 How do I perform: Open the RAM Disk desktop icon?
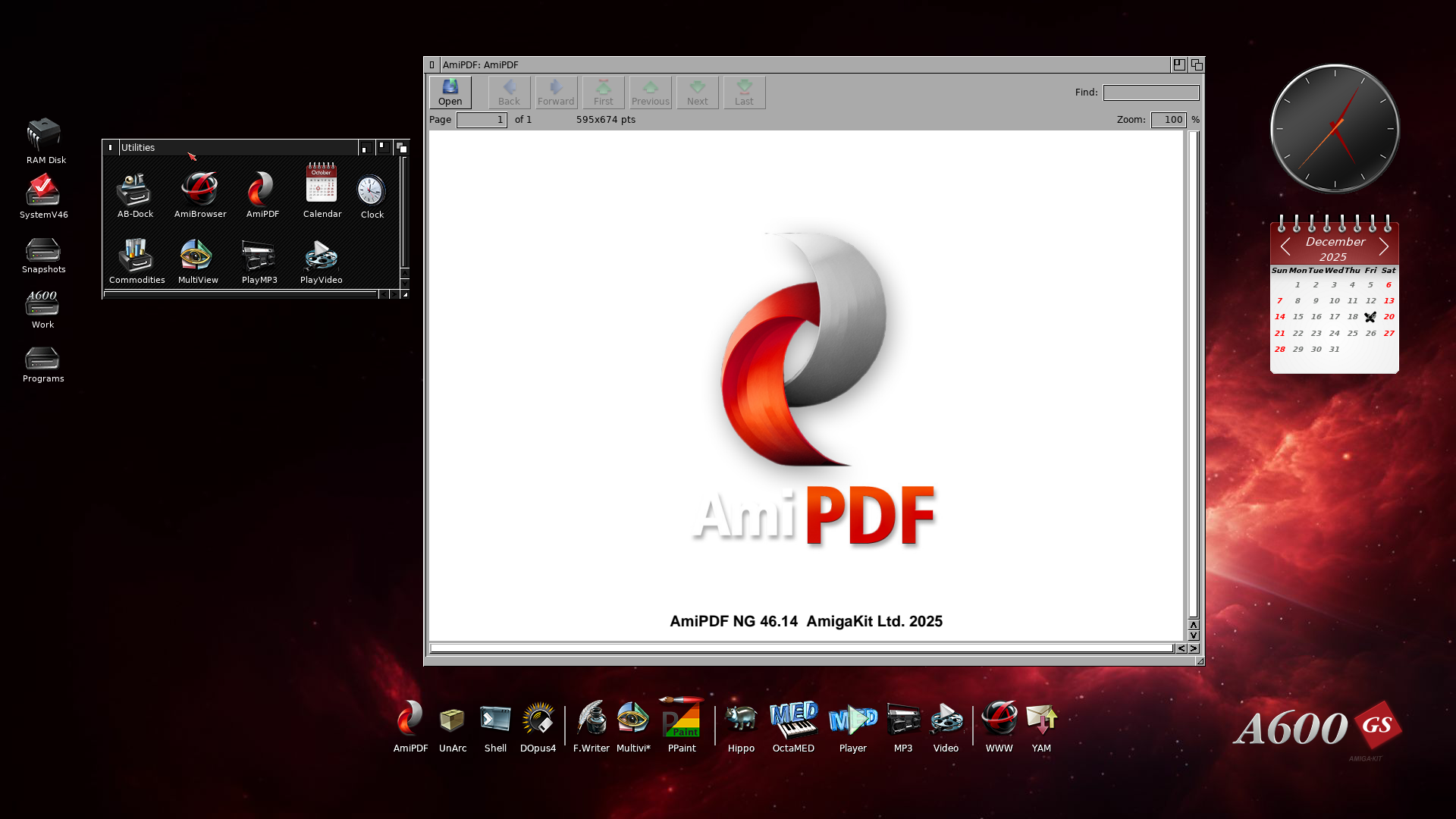pyautogui.click(x=44, y=136)
